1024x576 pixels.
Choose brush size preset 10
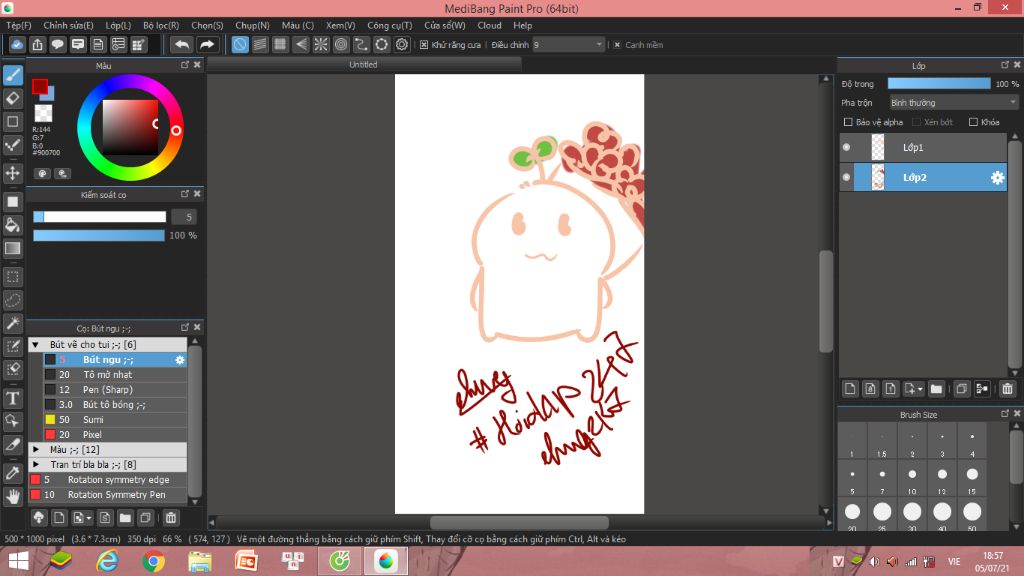(x=912, y=479)
